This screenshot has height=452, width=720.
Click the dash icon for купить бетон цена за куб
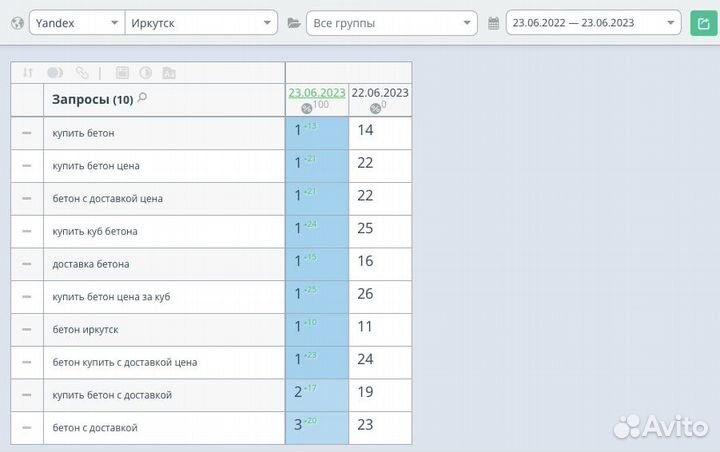click(x=27, y=297)
